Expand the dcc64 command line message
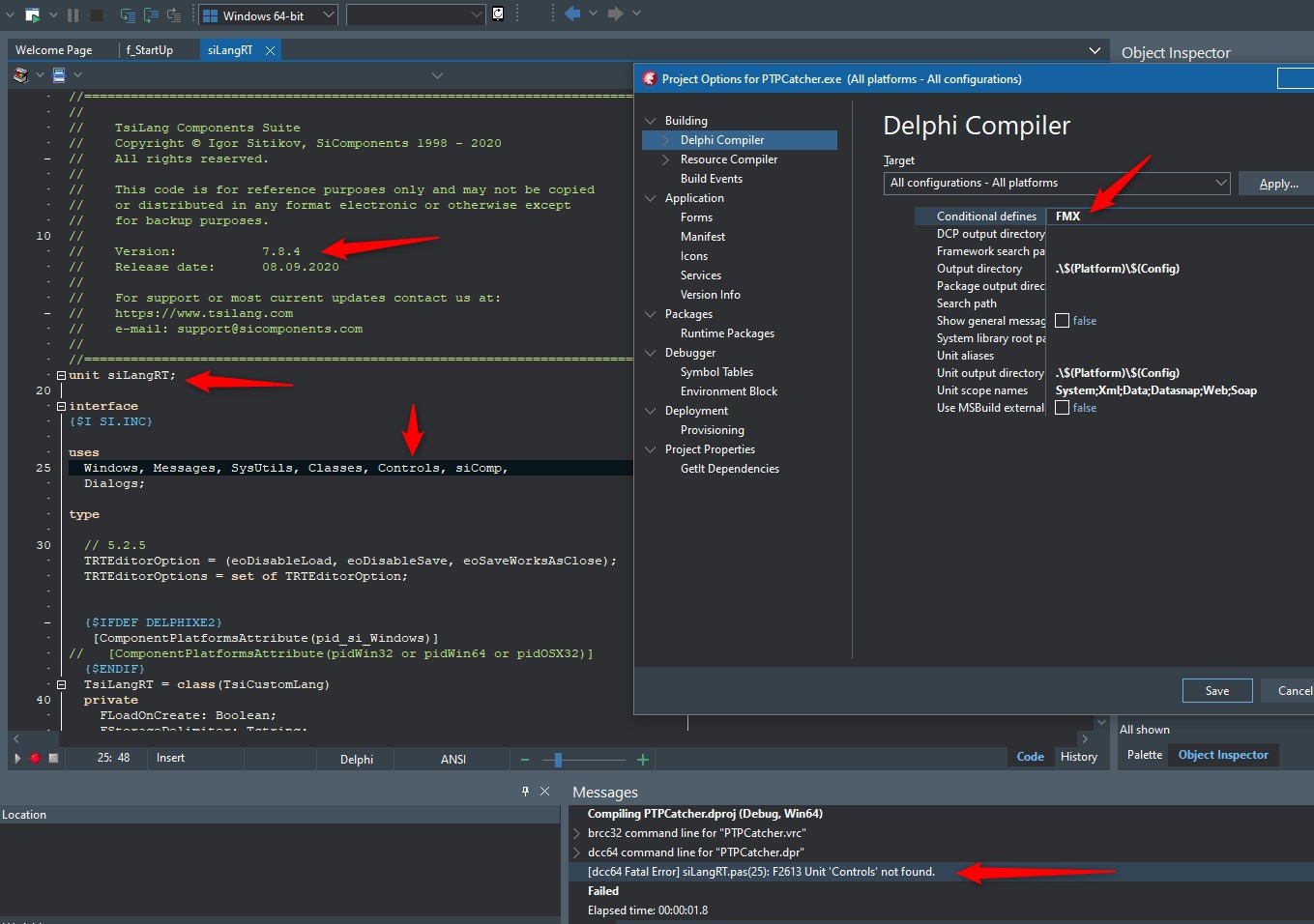This screenshot has height=924, width=1314. (577, 852)
